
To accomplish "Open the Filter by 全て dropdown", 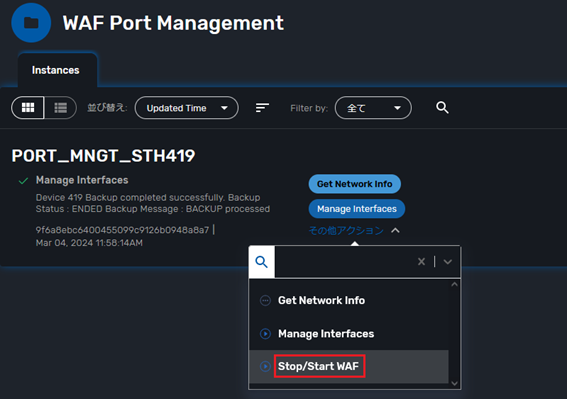I will 373,108.
